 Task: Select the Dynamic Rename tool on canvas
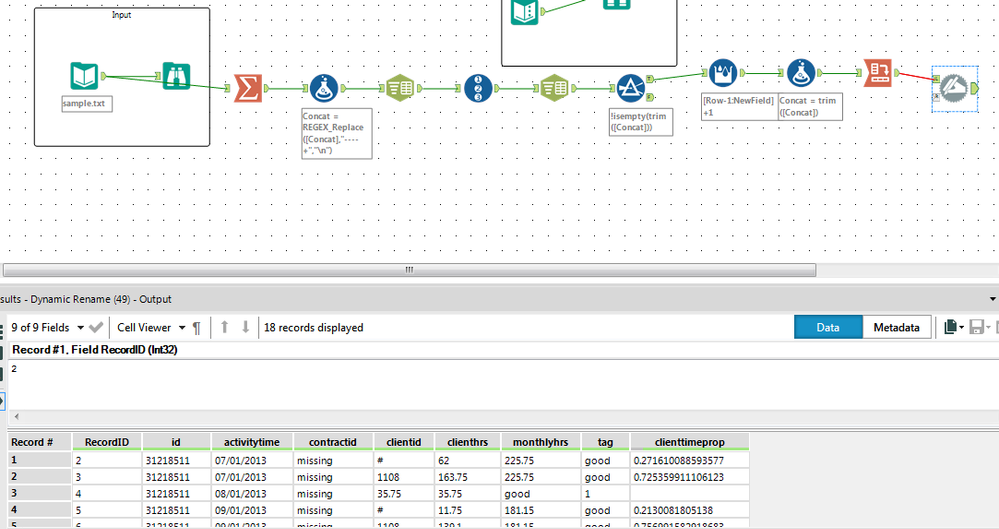point(954,89)
